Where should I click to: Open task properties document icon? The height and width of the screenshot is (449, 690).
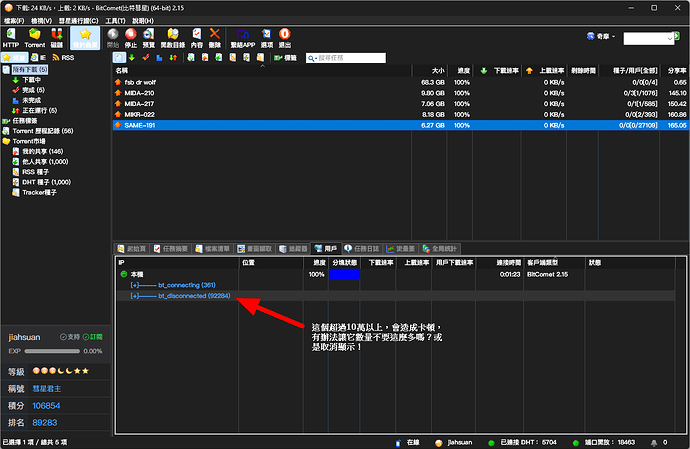tap(197, 38)
